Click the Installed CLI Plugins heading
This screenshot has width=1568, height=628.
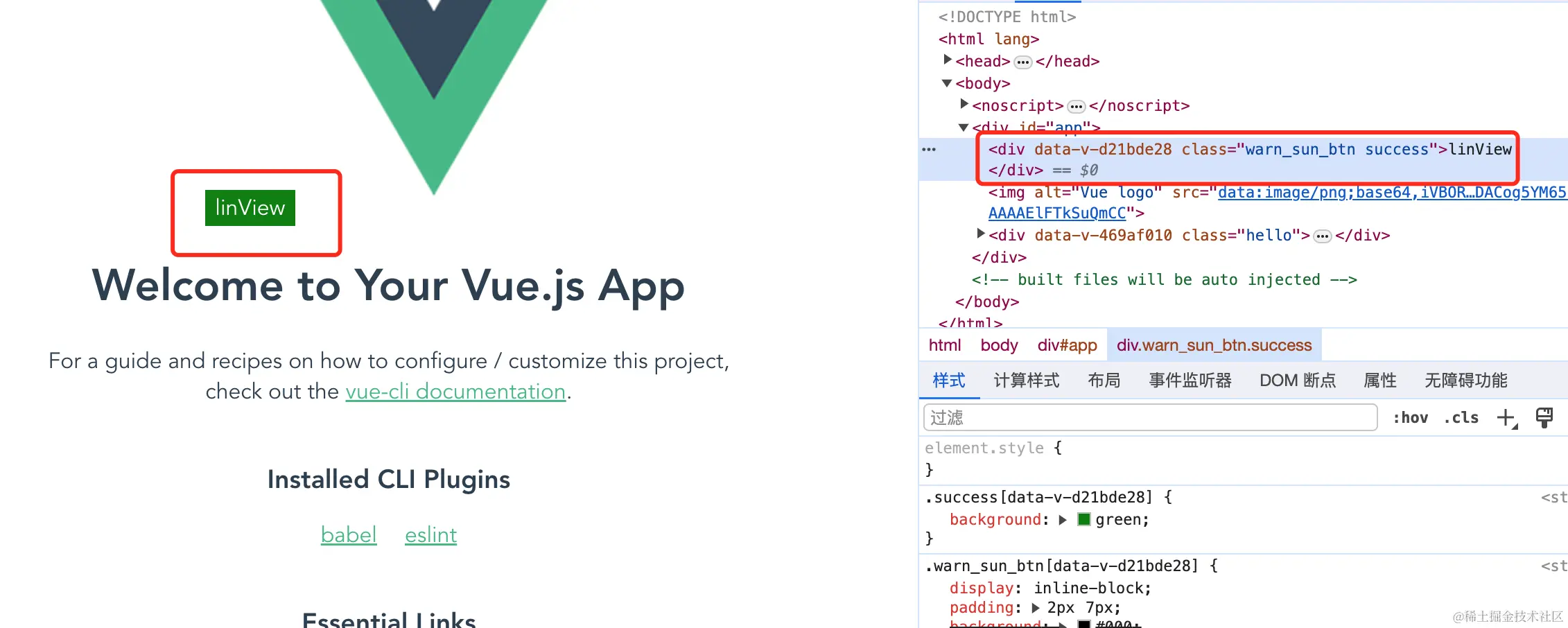point(389,480)
